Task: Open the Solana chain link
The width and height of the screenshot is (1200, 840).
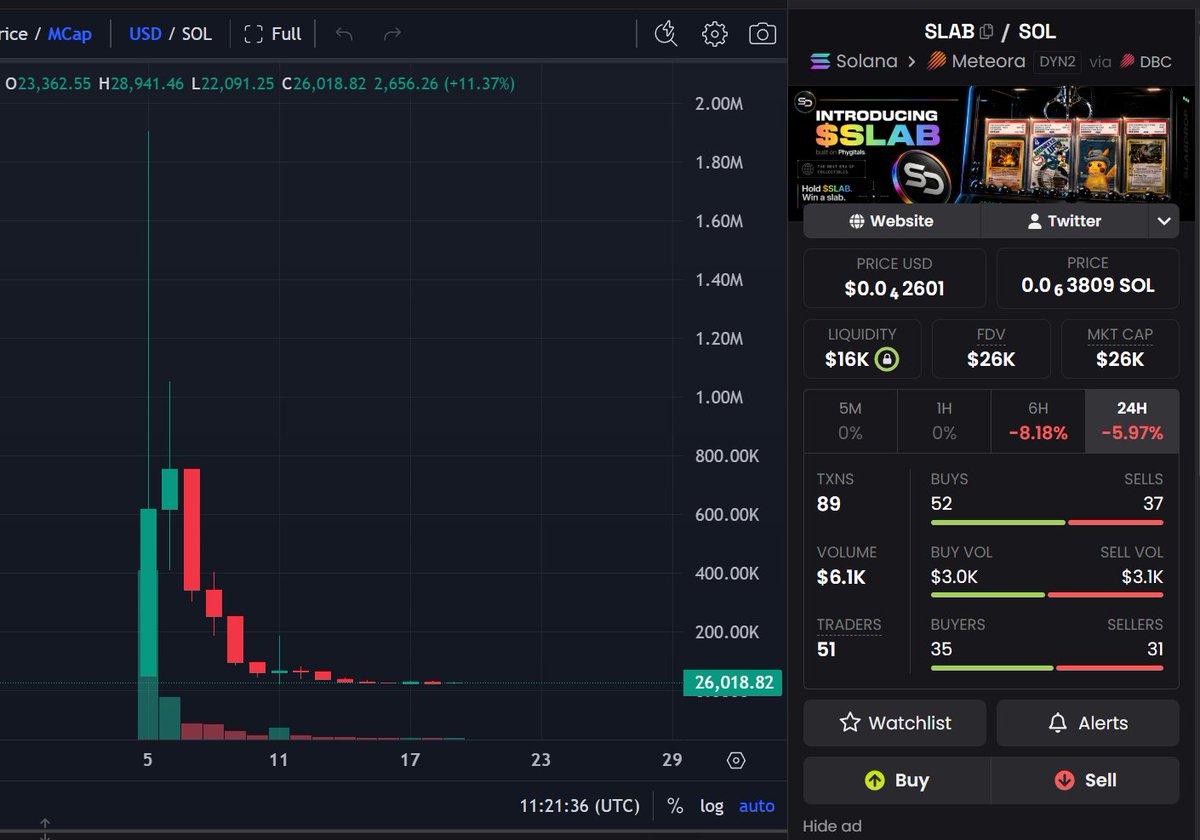Action: coord(853,61)
